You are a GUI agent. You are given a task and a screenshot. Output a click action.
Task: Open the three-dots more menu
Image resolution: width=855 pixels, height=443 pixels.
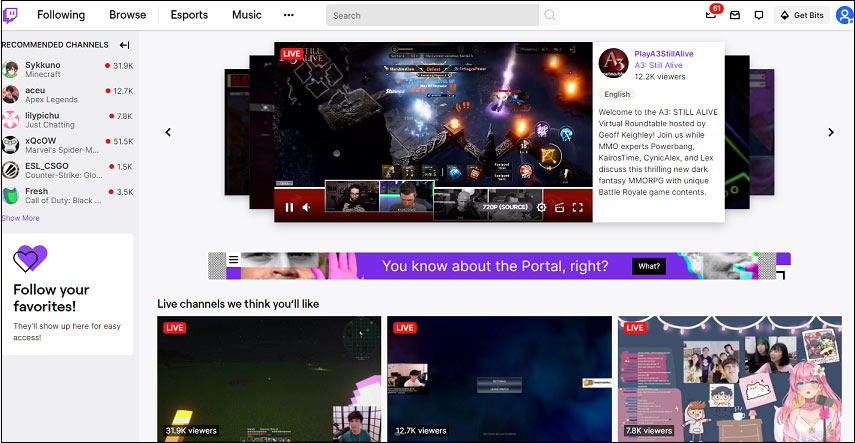288,15
